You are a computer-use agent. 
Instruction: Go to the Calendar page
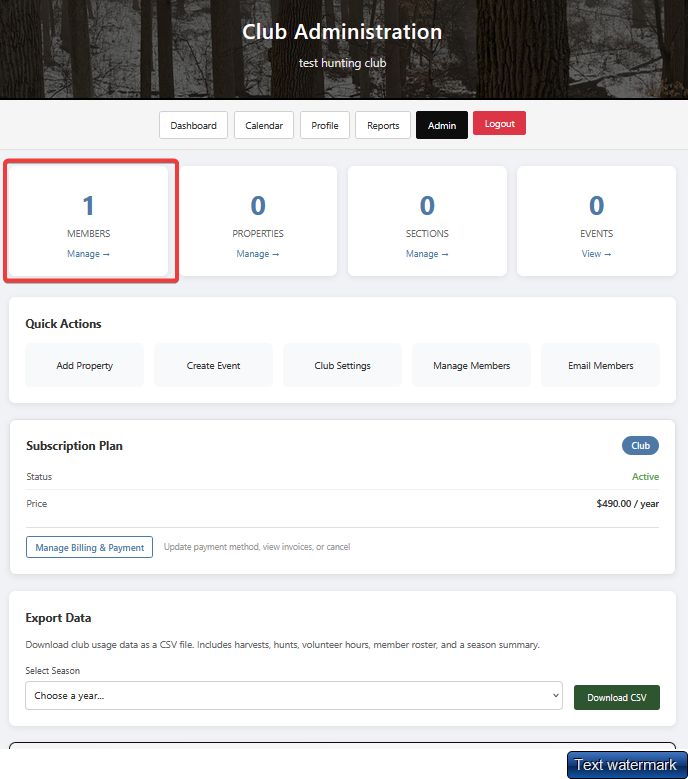[264, 125]
